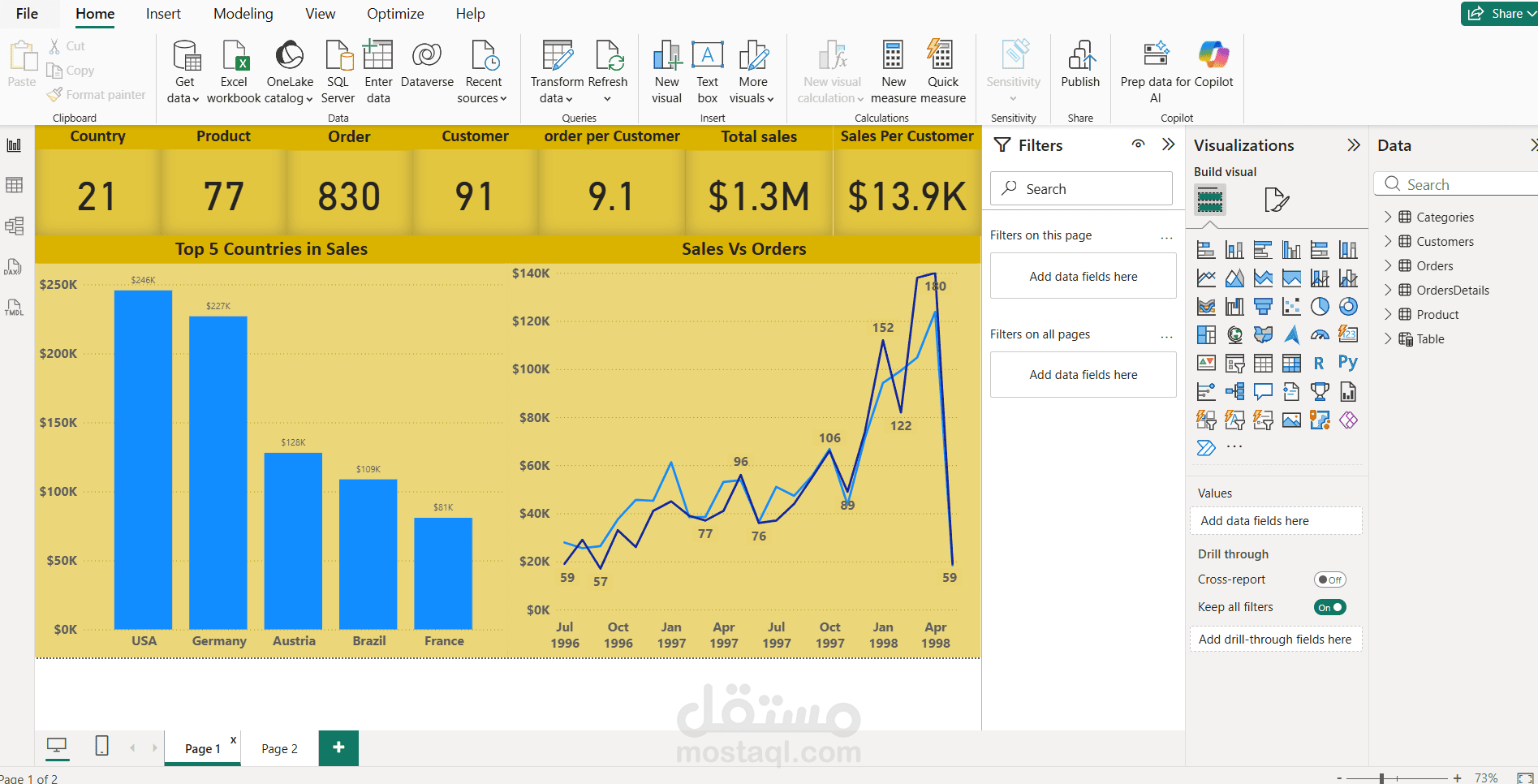1538x784 pixels.
Task: Open Transform data in Queries group
Action: [x=557, y=72]
